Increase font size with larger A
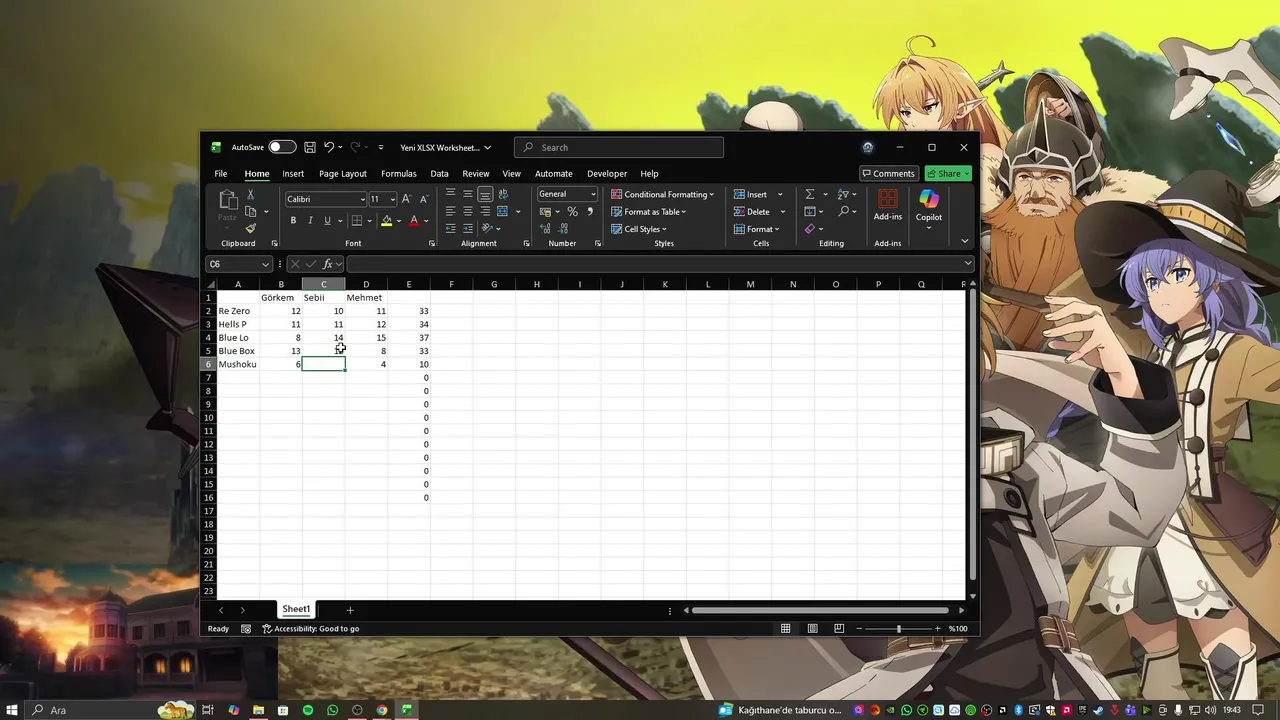Viewport: 1280px width, 720px height. [406, 199]
